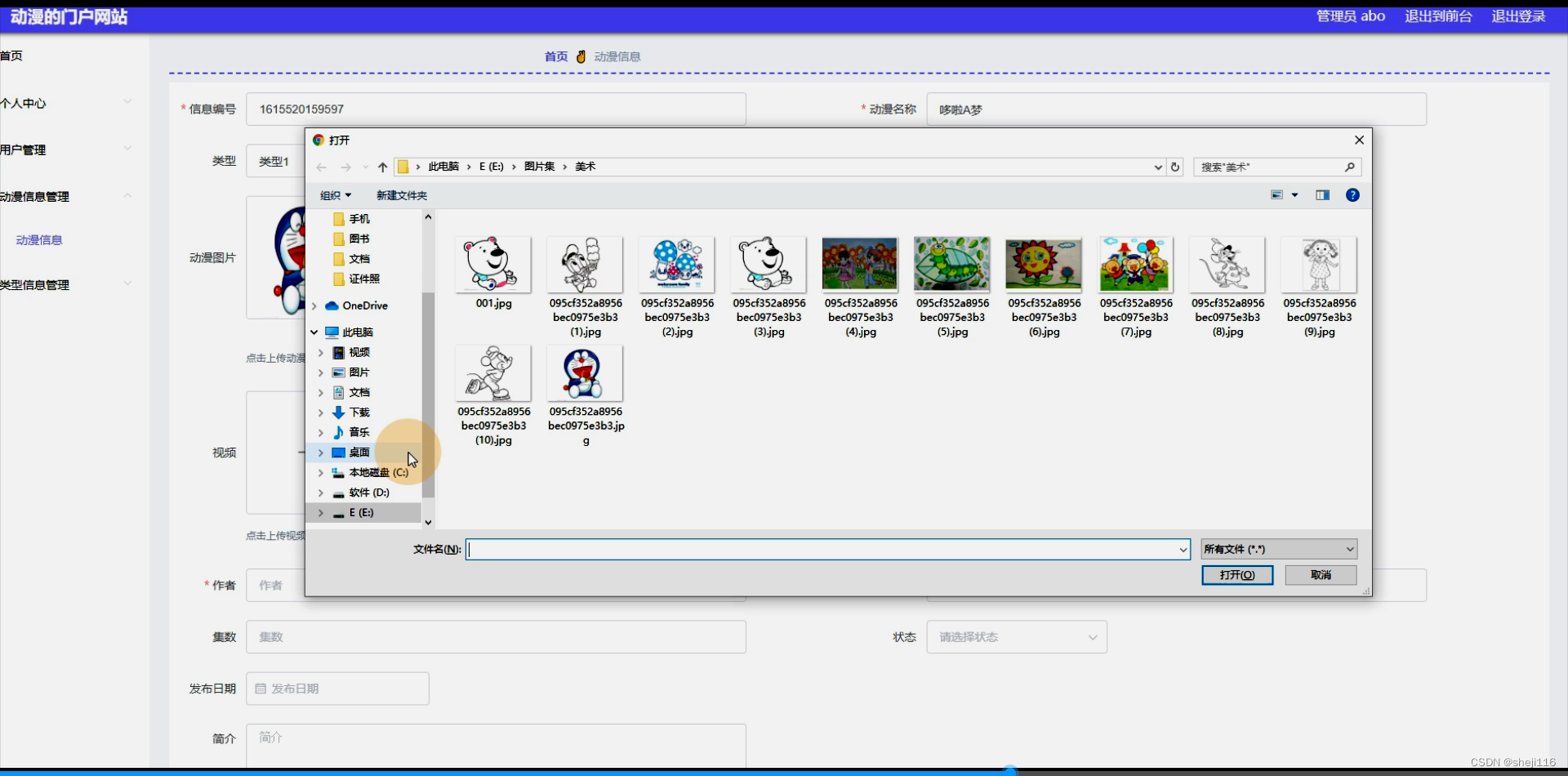The width and height of the screenshot is (1568, 776).
Task: Open 用户管理 sidebar menu
Action: [65, 149]
